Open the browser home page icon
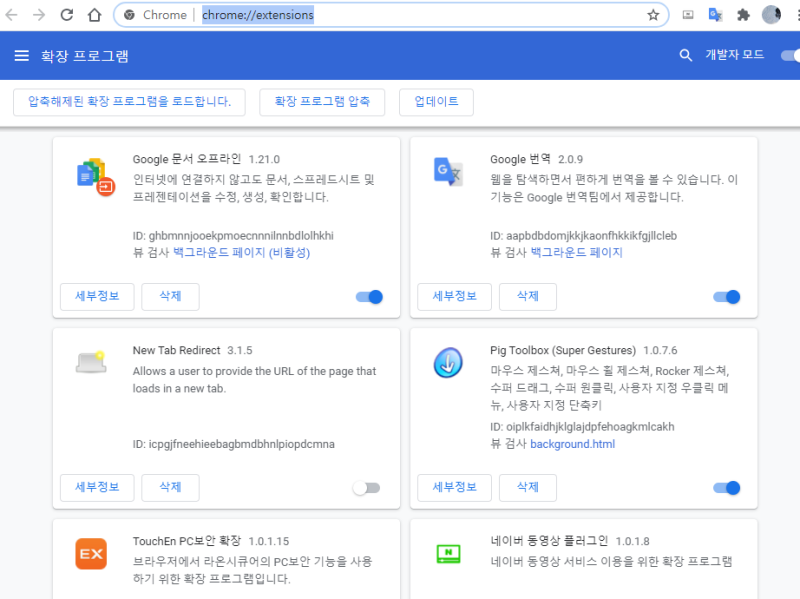Image resolution: width=800 pixels, height=599 pixels. (x=94, y=15)
